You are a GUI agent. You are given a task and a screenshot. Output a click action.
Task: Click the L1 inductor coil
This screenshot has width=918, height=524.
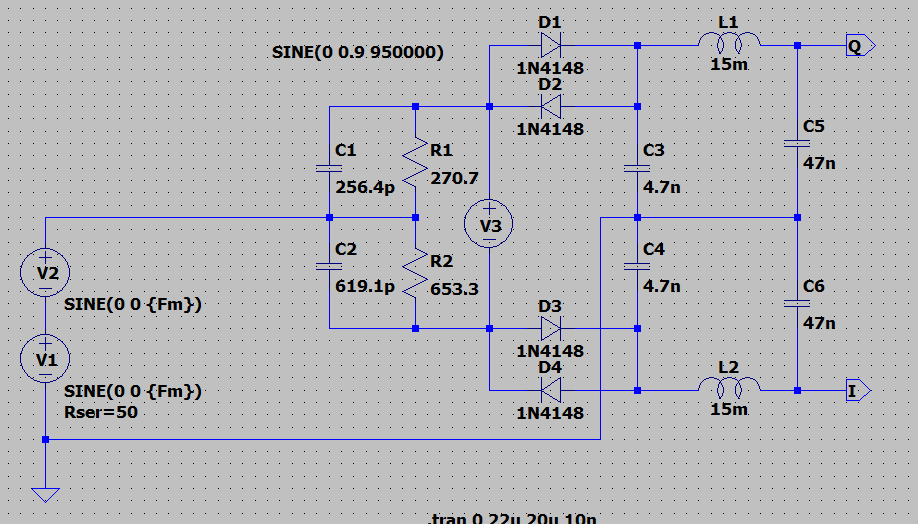(x=729, y=42)
